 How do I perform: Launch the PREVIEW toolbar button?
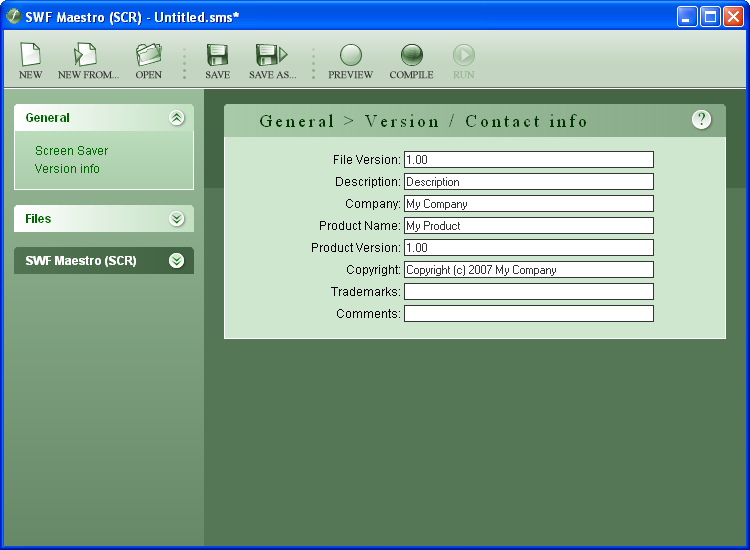point(351,60)
